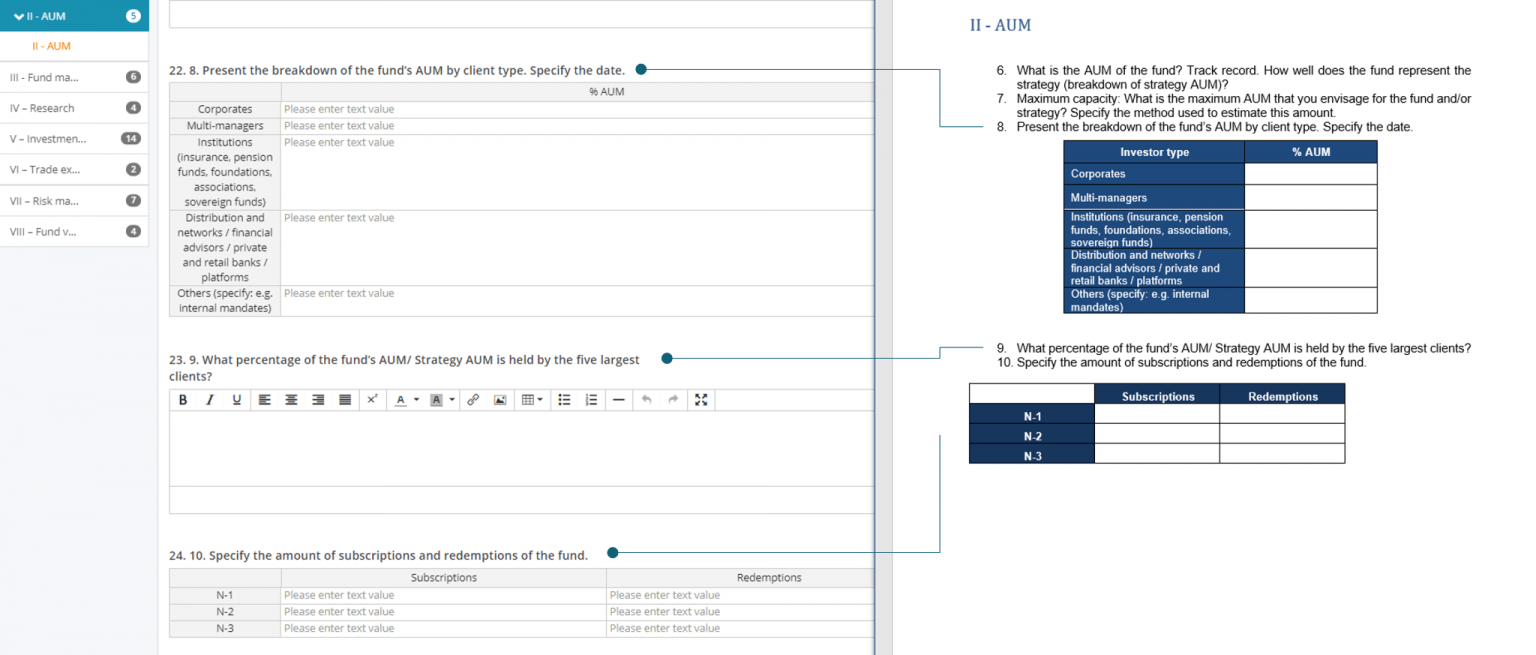This screenshot has width=1536, height=655.
Task: Open the font color dropdown
Action: point(415,399)
